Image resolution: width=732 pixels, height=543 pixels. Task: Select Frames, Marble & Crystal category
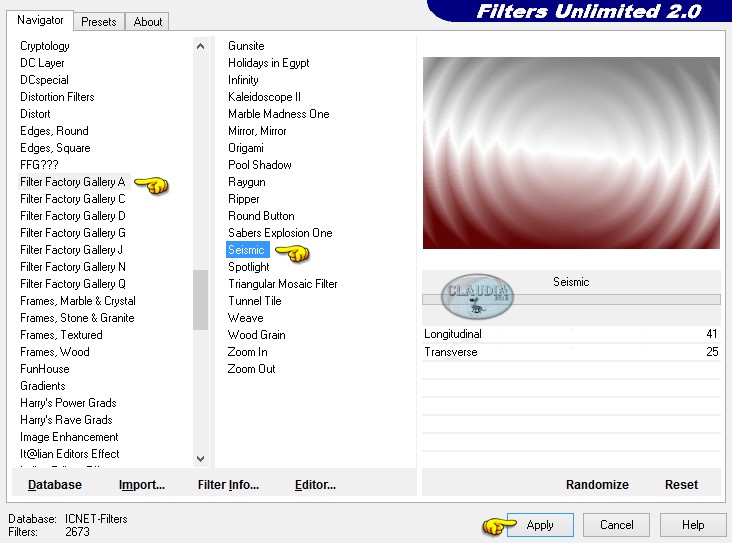click(78, 301)
